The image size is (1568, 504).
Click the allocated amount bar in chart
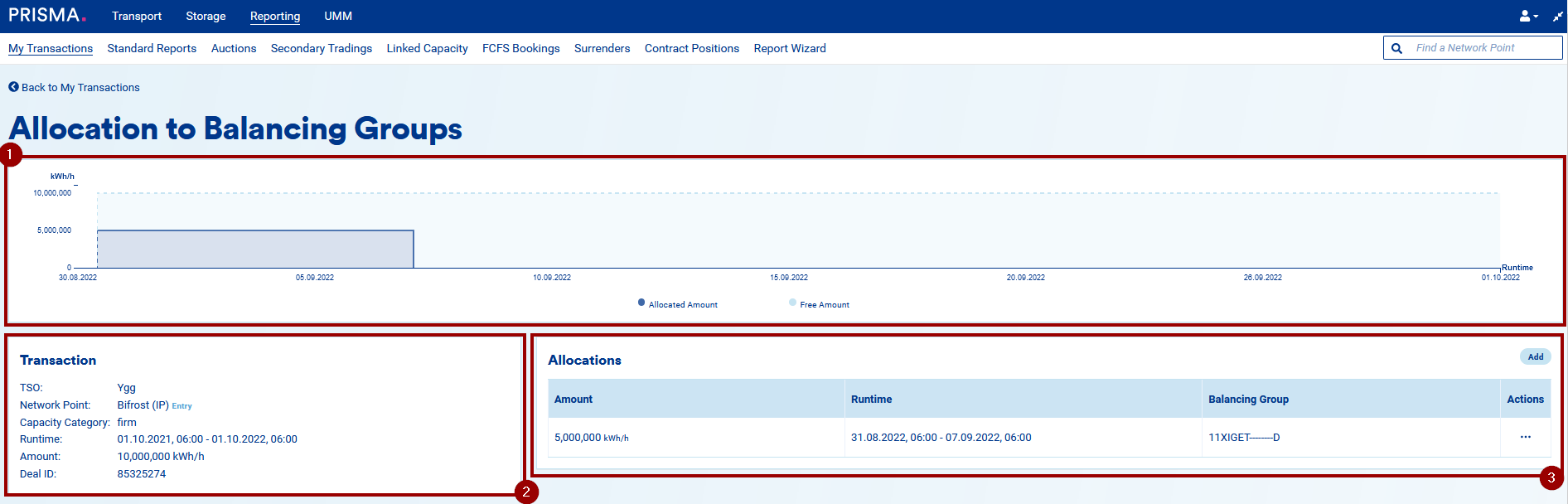pyautogui.click(x=255, y=249)
